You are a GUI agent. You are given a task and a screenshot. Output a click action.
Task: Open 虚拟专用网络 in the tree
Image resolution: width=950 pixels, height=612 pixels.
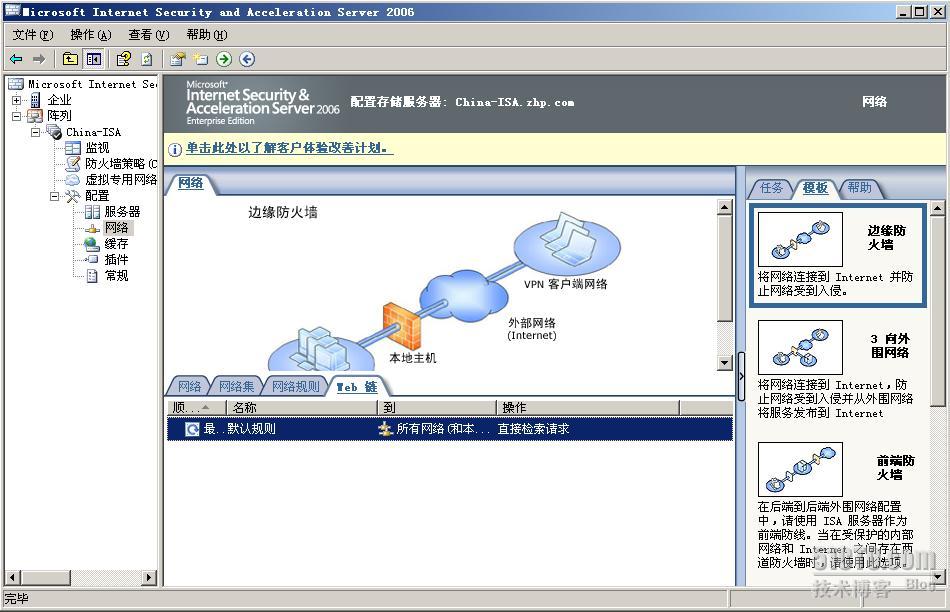pyautogui.click(x=121, y=179)
